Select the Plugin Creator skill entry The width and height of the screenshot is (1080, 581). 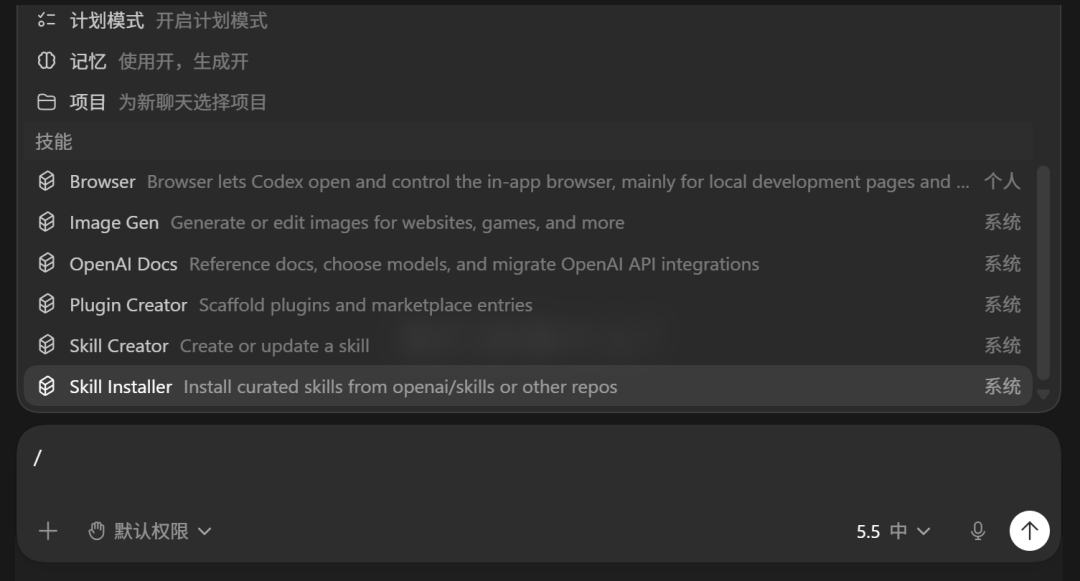tap(528, 305)
